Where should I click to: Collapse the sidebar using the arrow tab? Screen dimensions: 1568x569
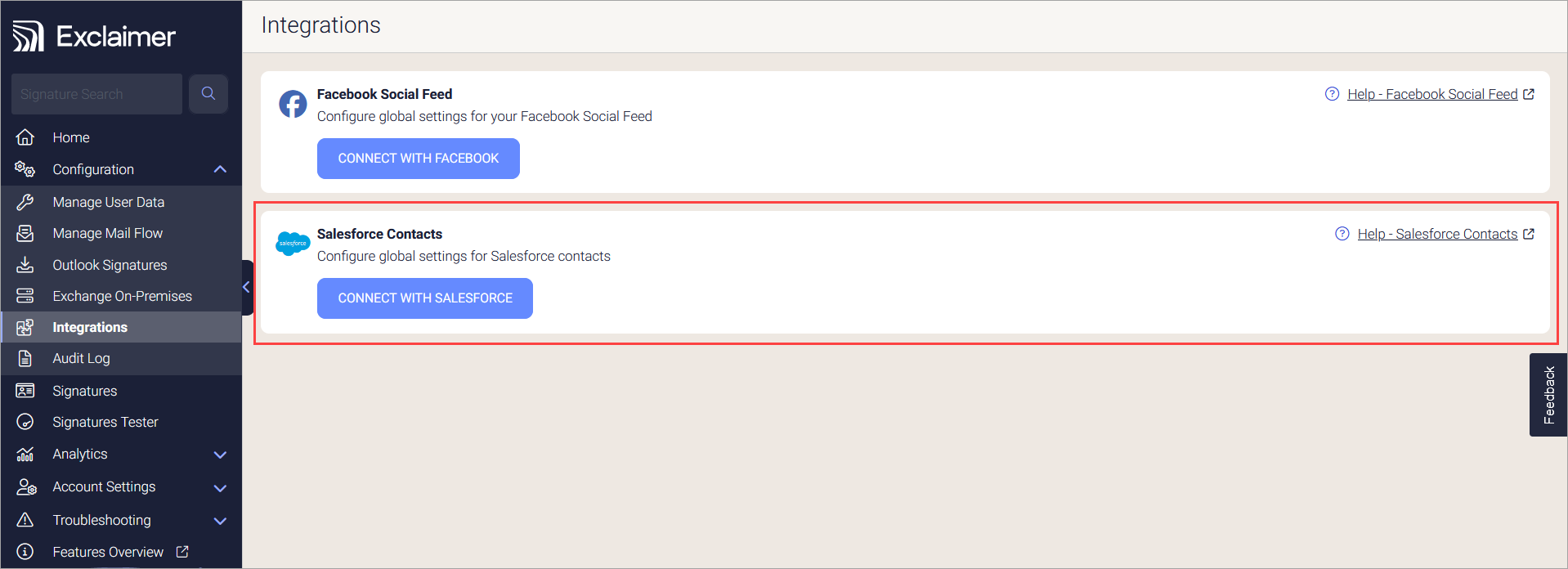pos(245,287)
